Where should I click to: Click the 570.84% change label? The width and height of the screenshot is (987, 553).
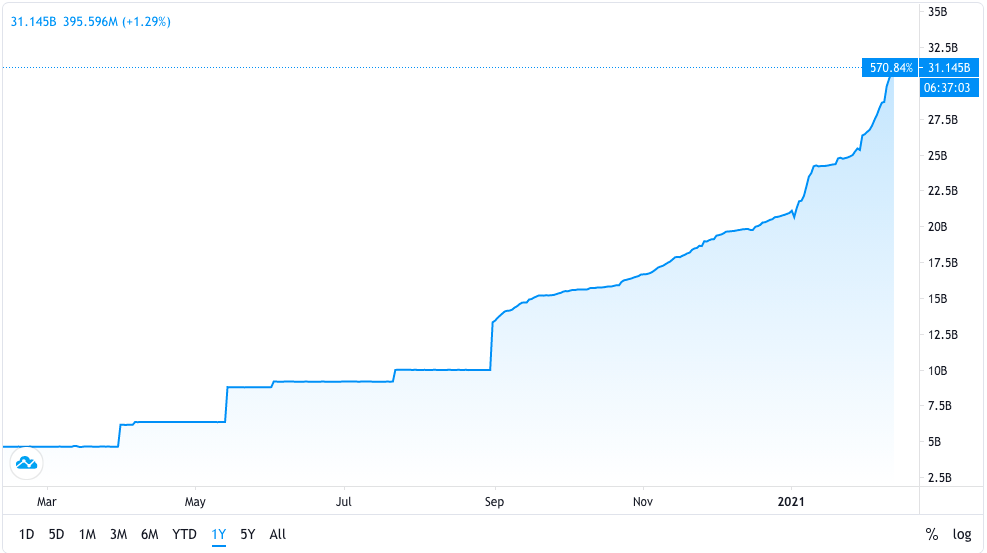tap(891, 67)
